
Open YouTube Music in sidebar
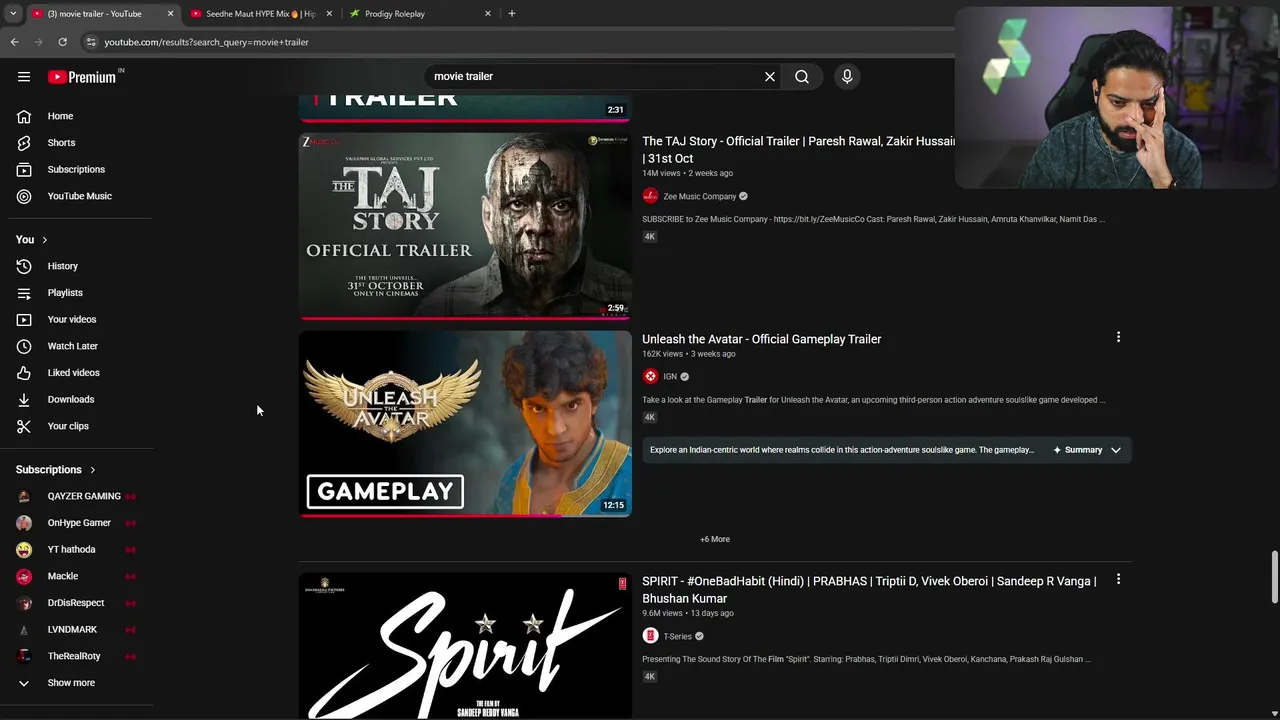(80, 196)
